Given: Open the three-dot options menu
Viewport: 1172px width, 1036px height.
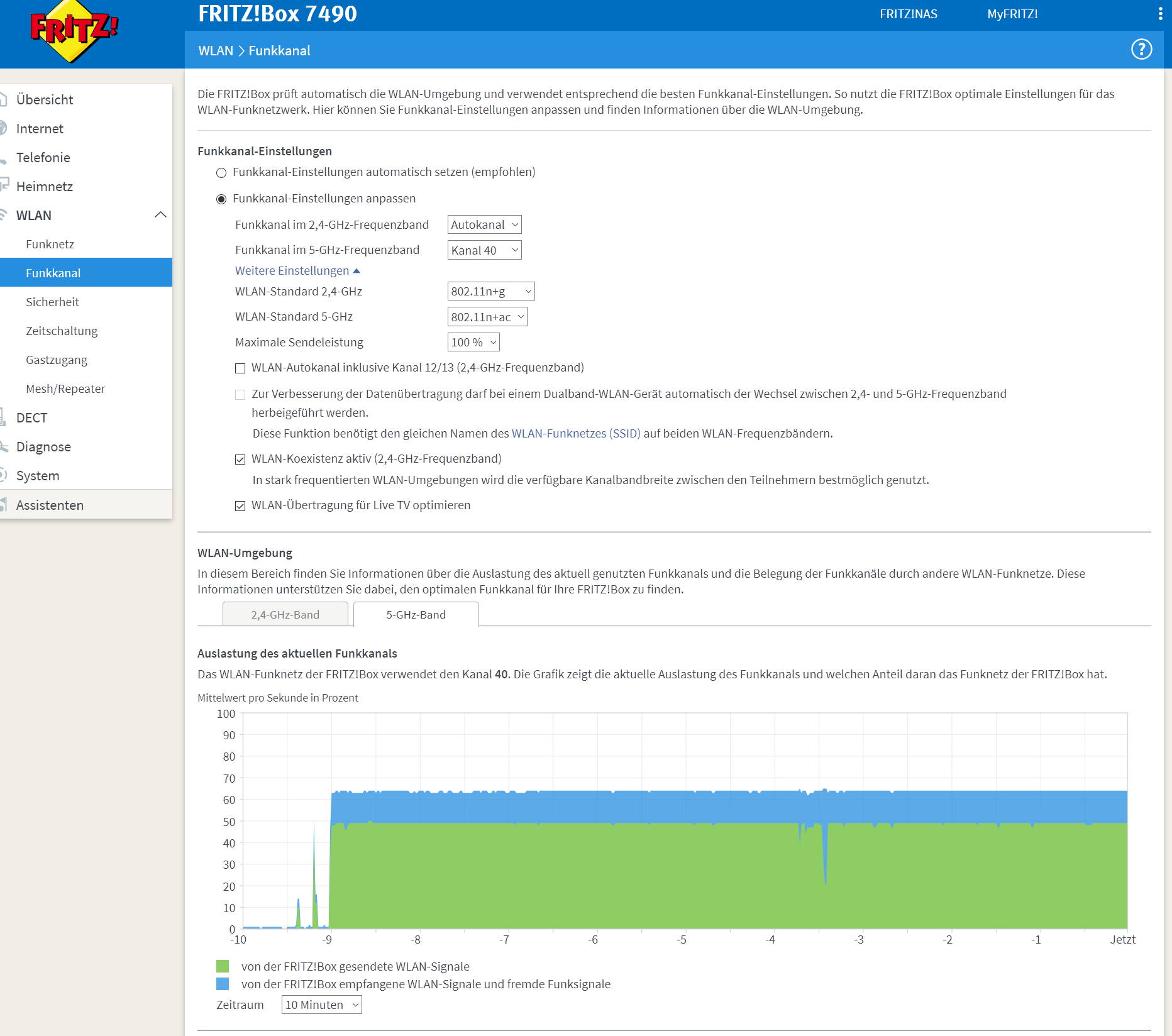Looking at the screenshot, I should tap(1160, 14).
